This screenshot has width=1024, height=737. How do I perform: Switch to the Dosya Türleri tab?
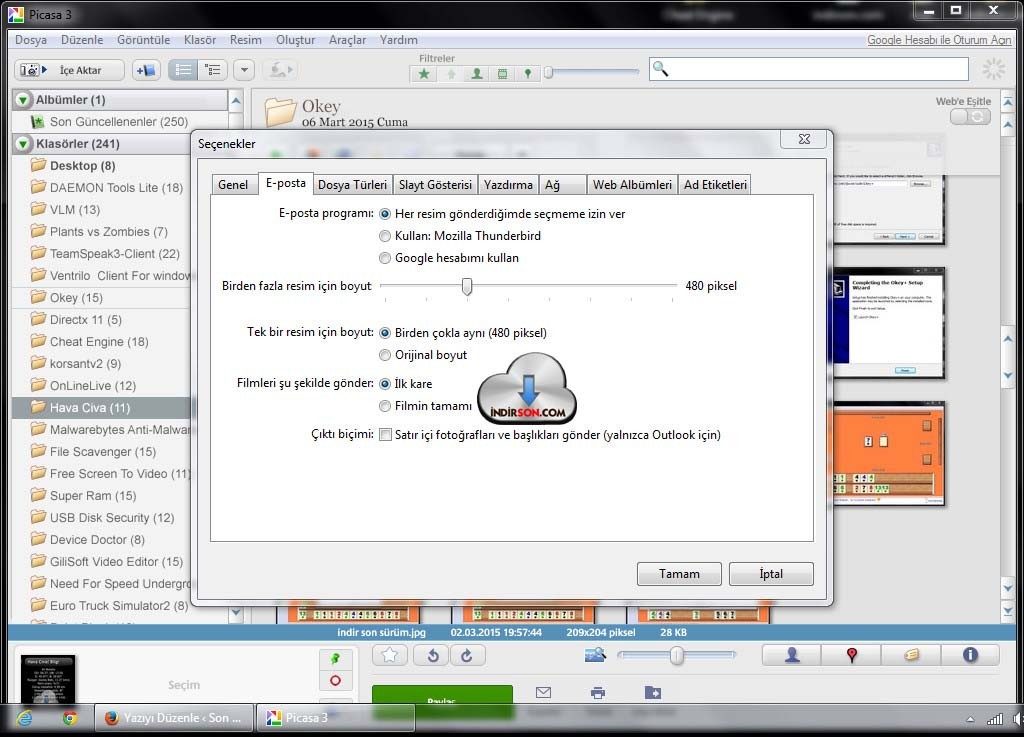point(352,185)
